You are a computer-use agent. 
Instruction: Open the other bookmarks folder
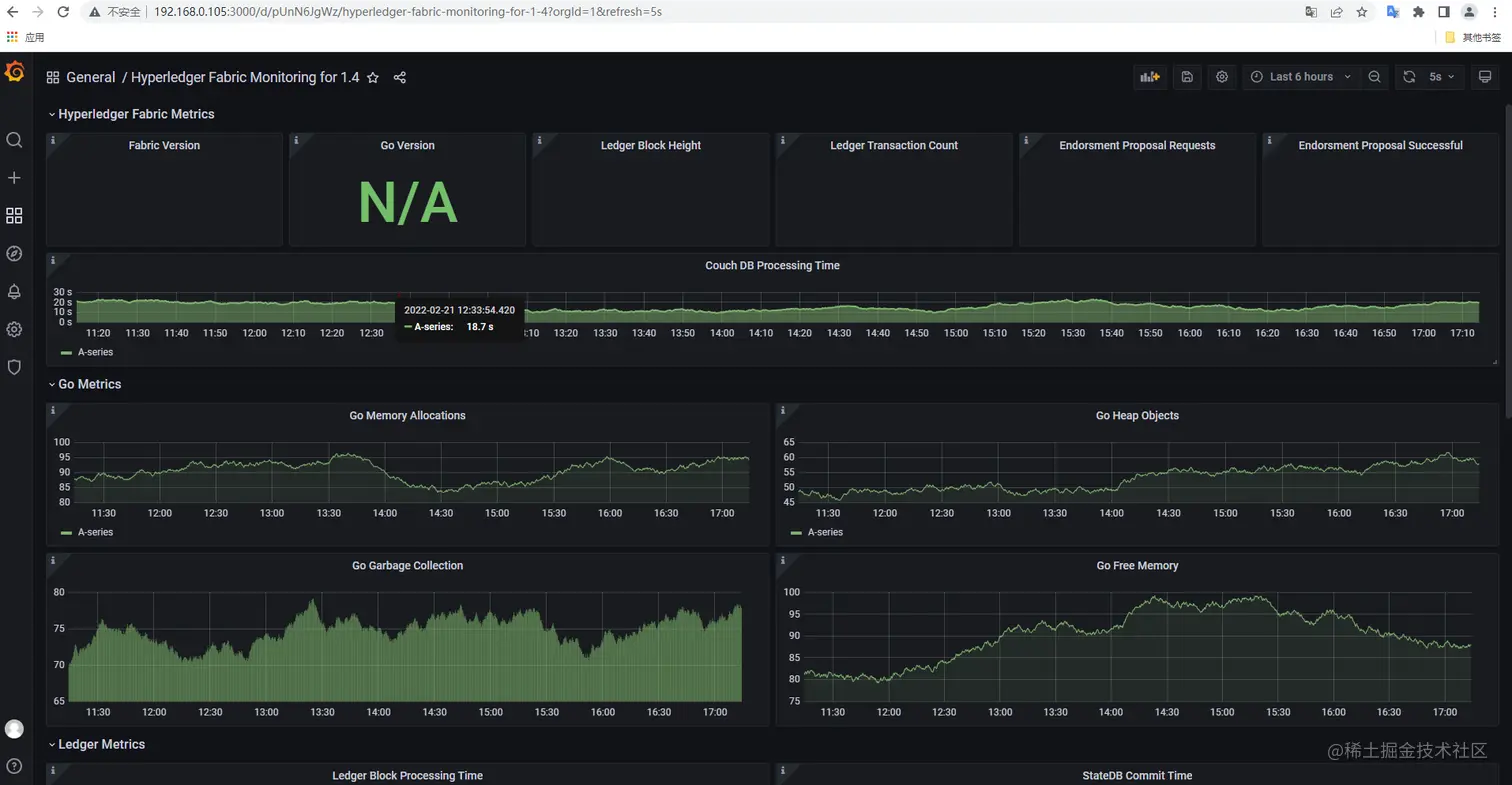pyautogui.click(x=1474, y=37)
